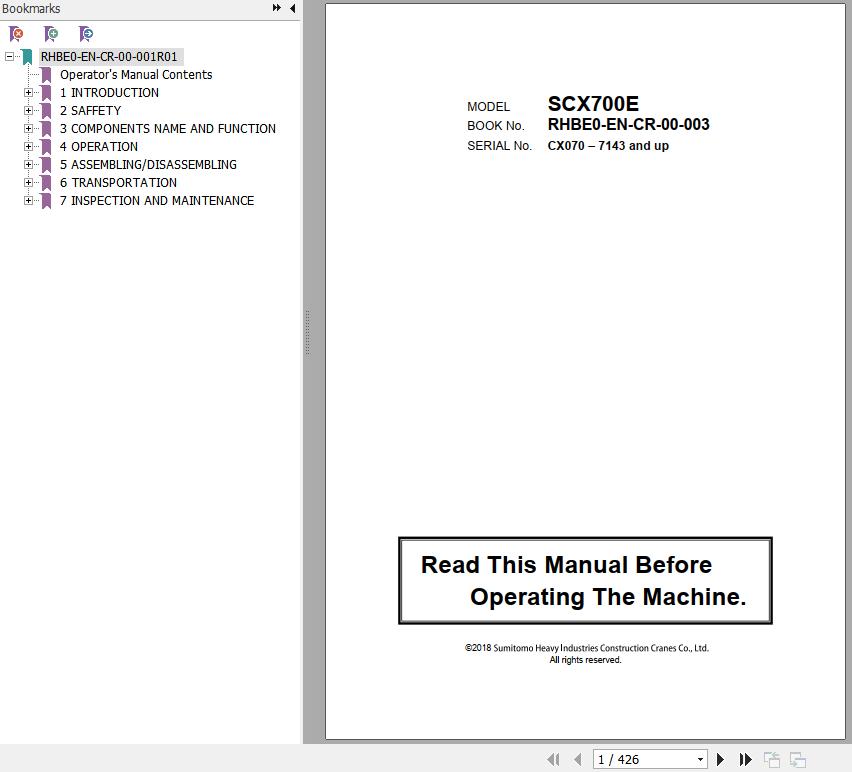Screen dimensions: 852x772
Task: Click the book number RHBE0-EN-CR-00-003 on page
Action: [629, 124]
